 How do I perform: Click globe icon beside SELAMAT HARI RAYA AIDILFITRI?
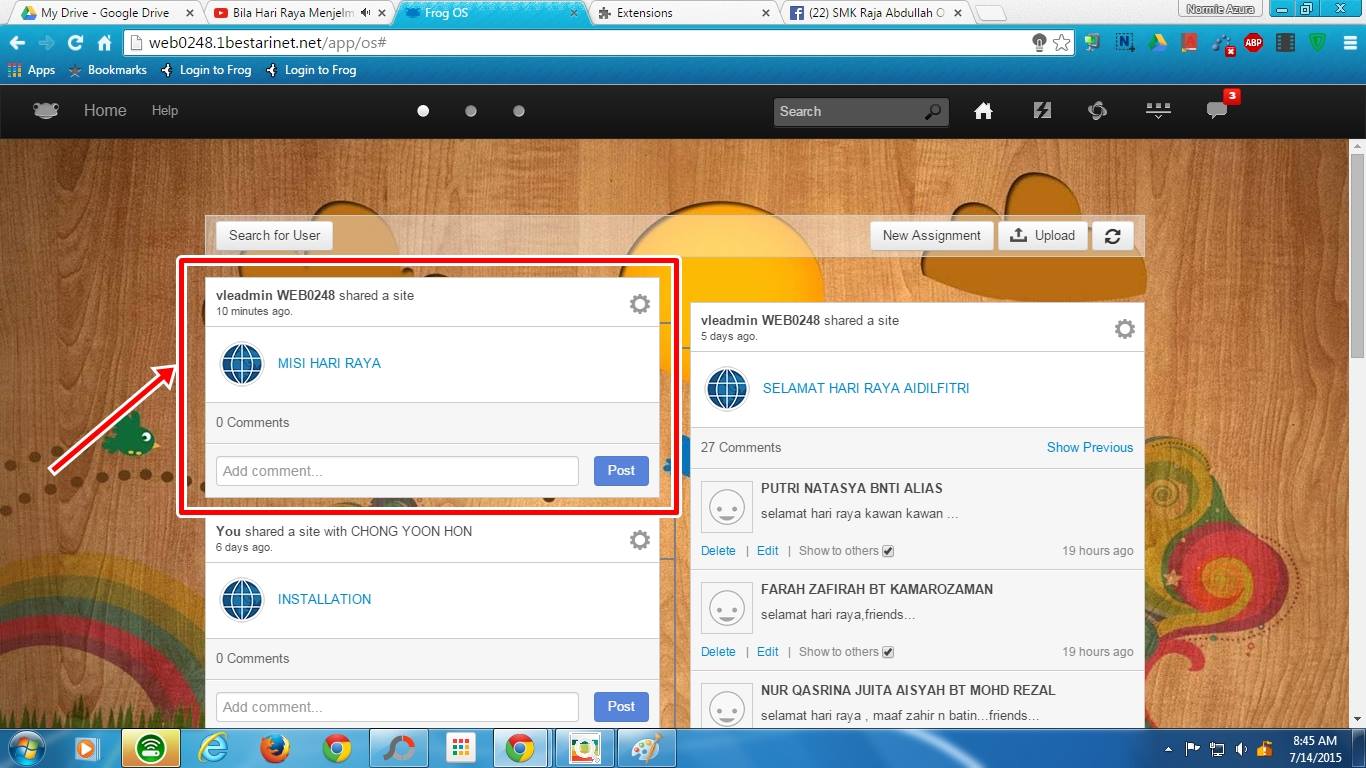click(727, 389)
